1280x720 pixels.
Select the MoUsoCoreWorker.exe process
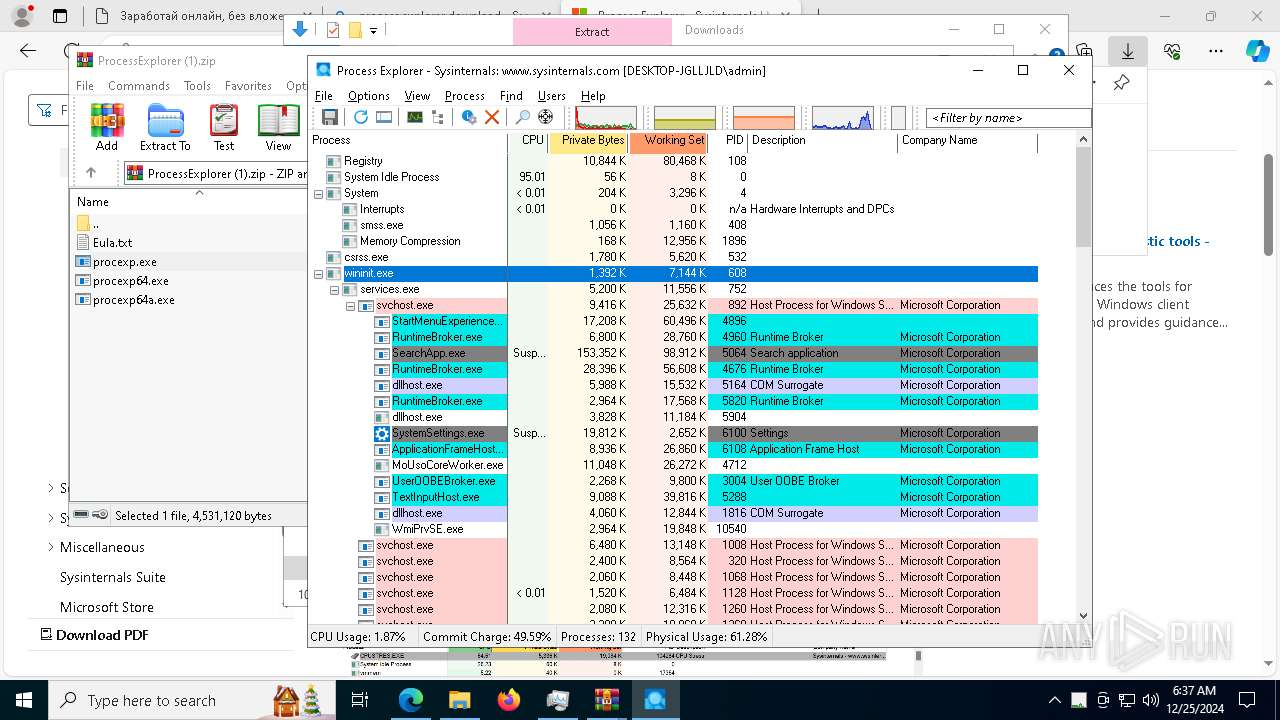675,465
